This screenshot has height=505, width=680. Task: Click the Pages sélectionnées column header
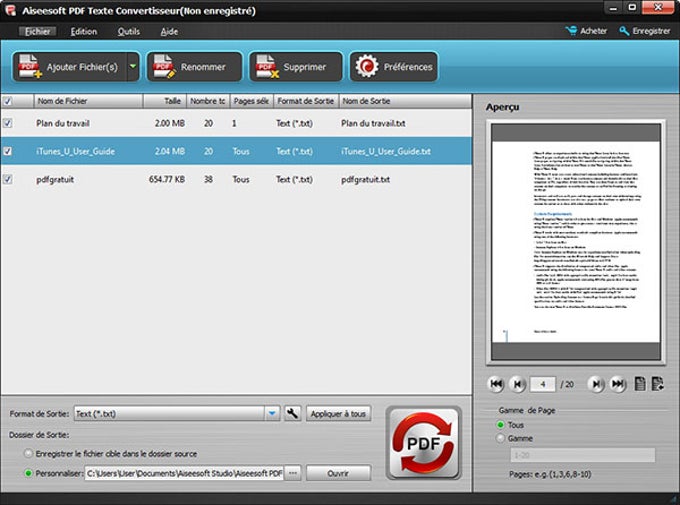pyautogui.click(x=252, y=101)
